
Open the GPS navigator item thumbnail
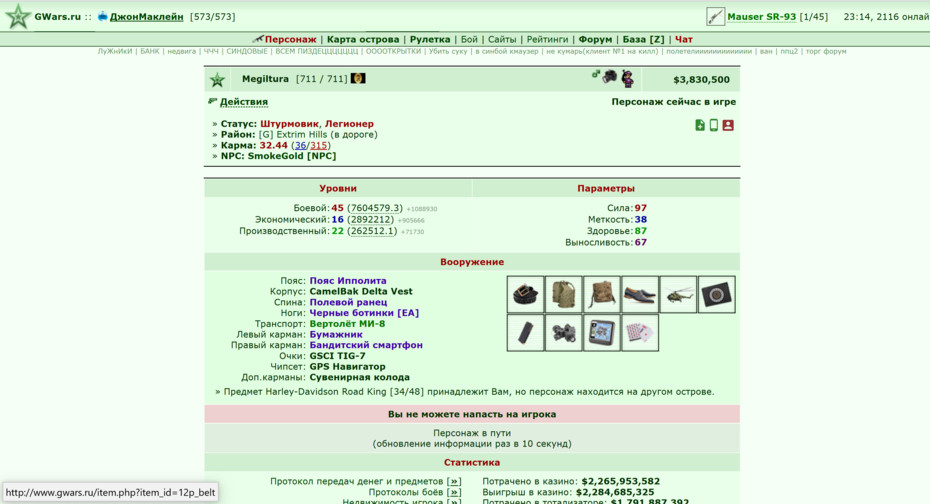coord(601,333)
